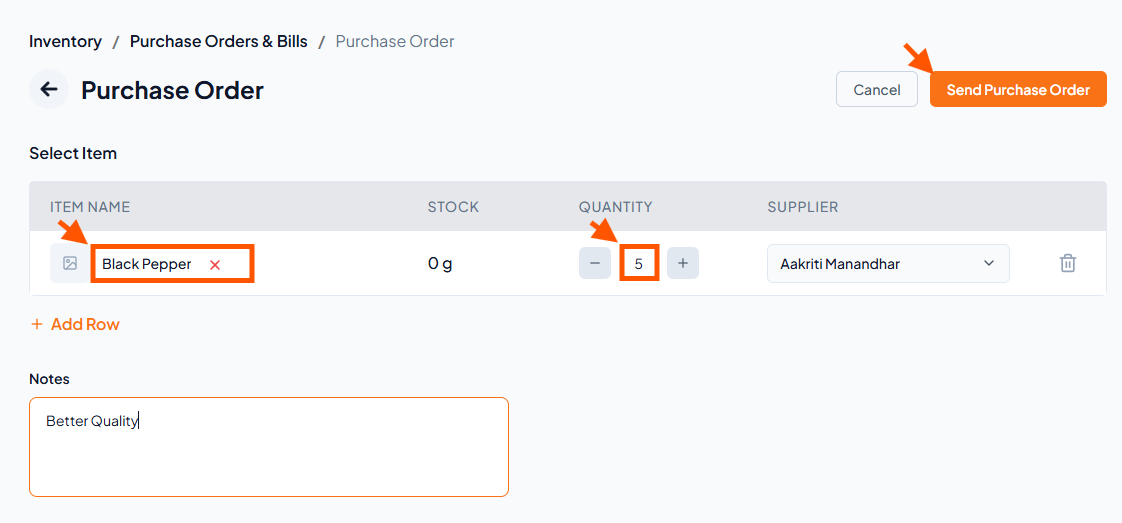Click the item image placeholder icon
This screenshot has width=1122, height=523.
[69, 263]
